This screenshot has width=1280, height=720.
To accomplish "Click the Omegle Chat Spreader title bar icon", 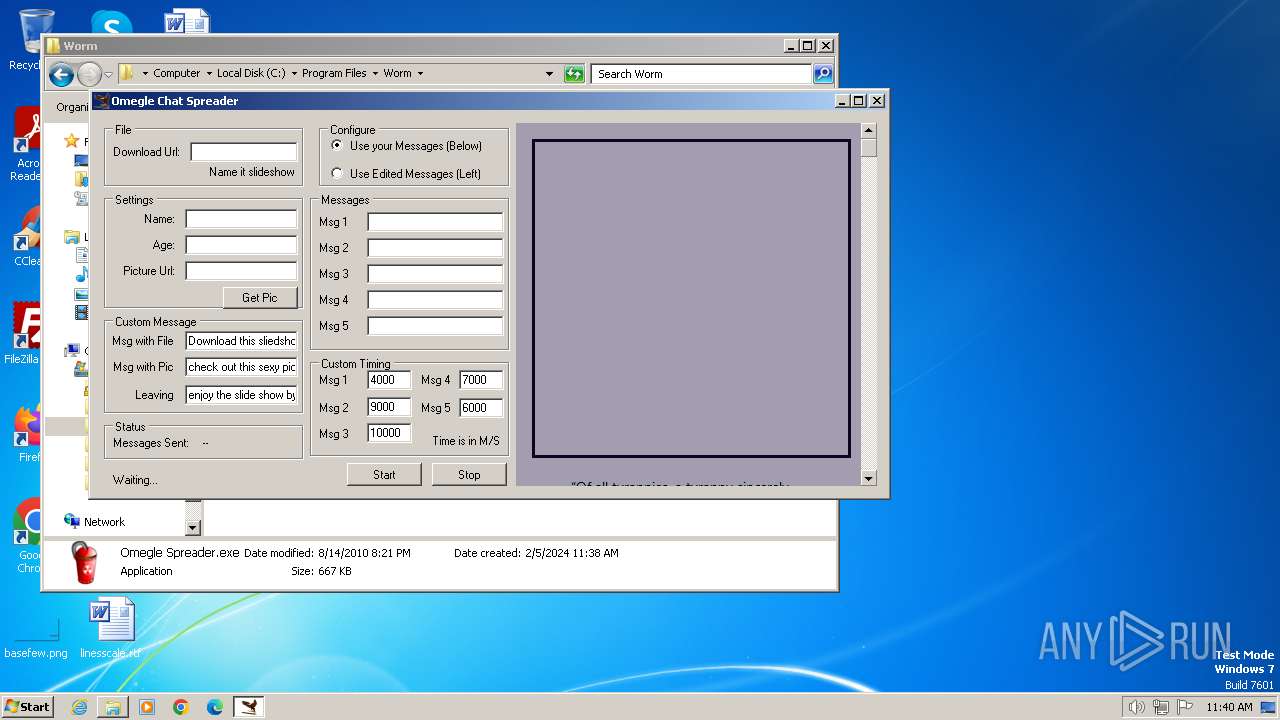I will (x=101, y=100).
